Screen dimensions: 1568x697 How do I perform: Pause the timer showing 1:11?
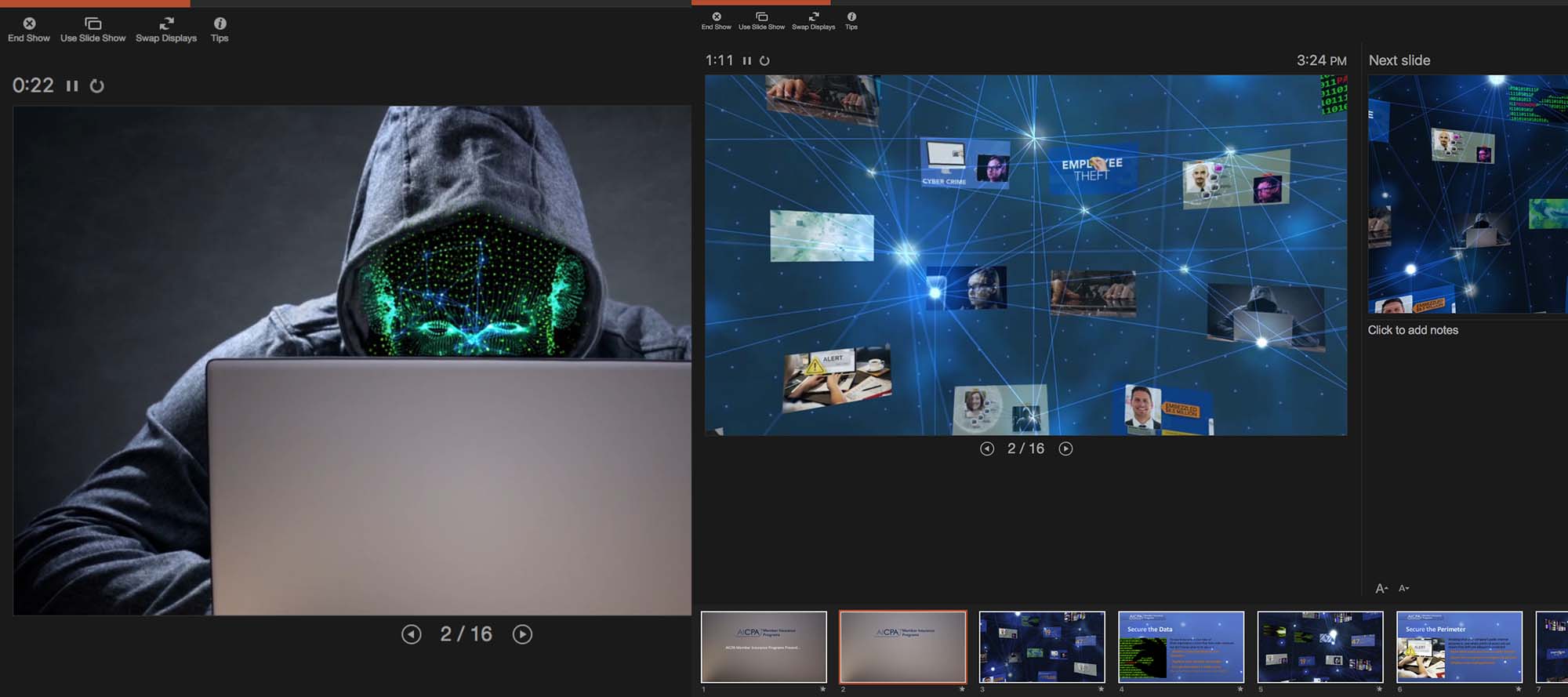click(747, 60)
